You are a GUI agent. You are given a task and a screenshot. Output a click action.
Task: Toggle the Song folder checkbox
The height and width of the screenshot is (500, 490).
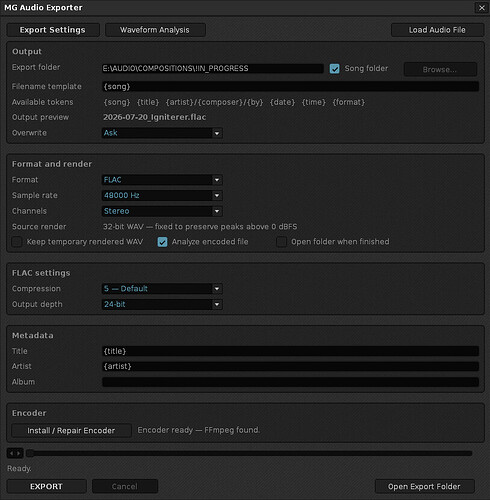(x=334, y=69)
